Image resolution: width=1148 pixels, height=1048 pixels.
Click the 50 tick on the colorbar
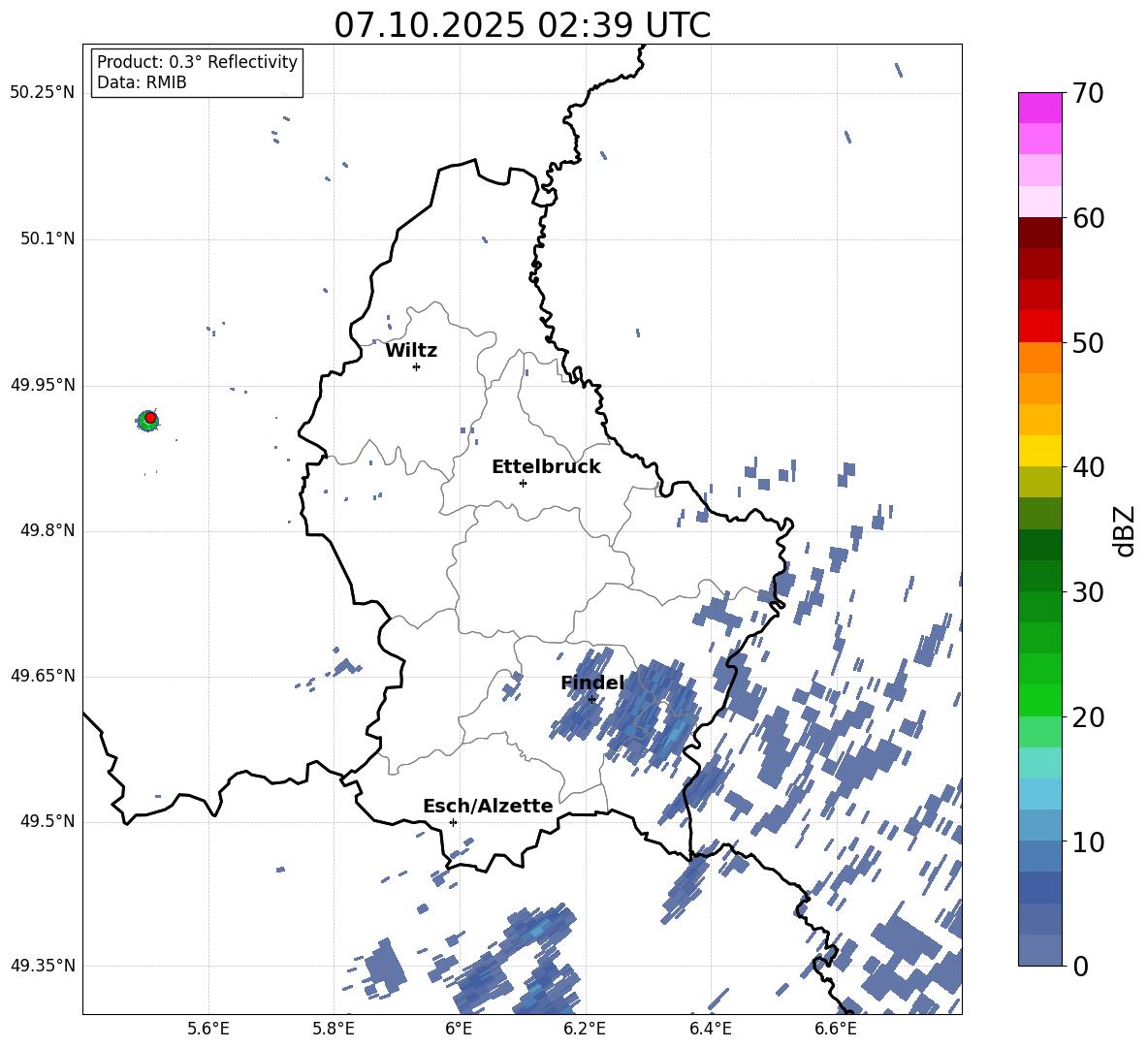tap(1087, 342)
